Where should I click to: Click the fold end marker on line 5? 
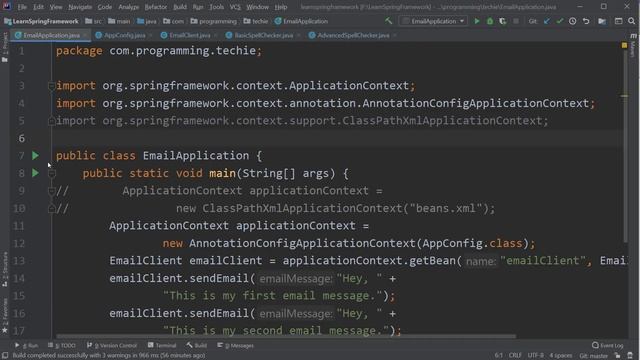pyautogui.click(x=51, y=121)
